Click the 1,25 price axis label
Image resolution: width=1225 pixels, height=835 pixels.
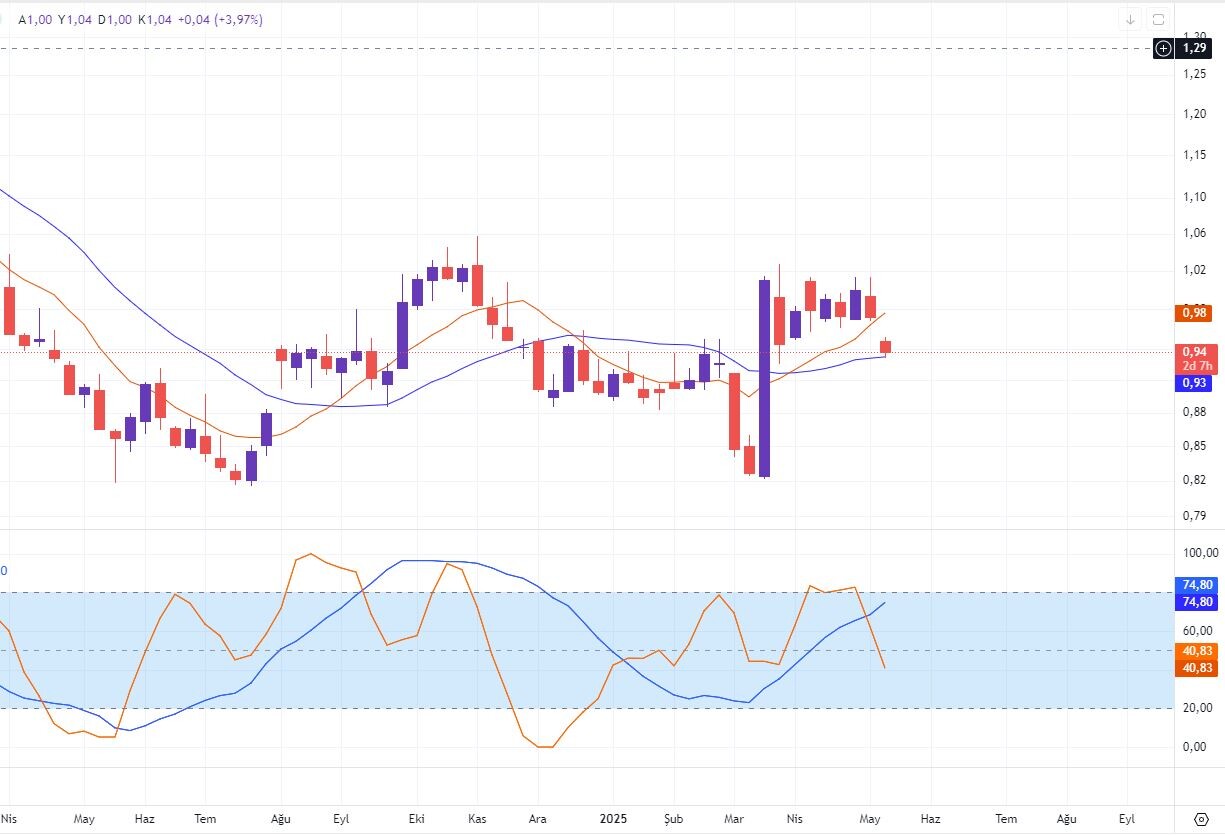(x=1193, y=74)
